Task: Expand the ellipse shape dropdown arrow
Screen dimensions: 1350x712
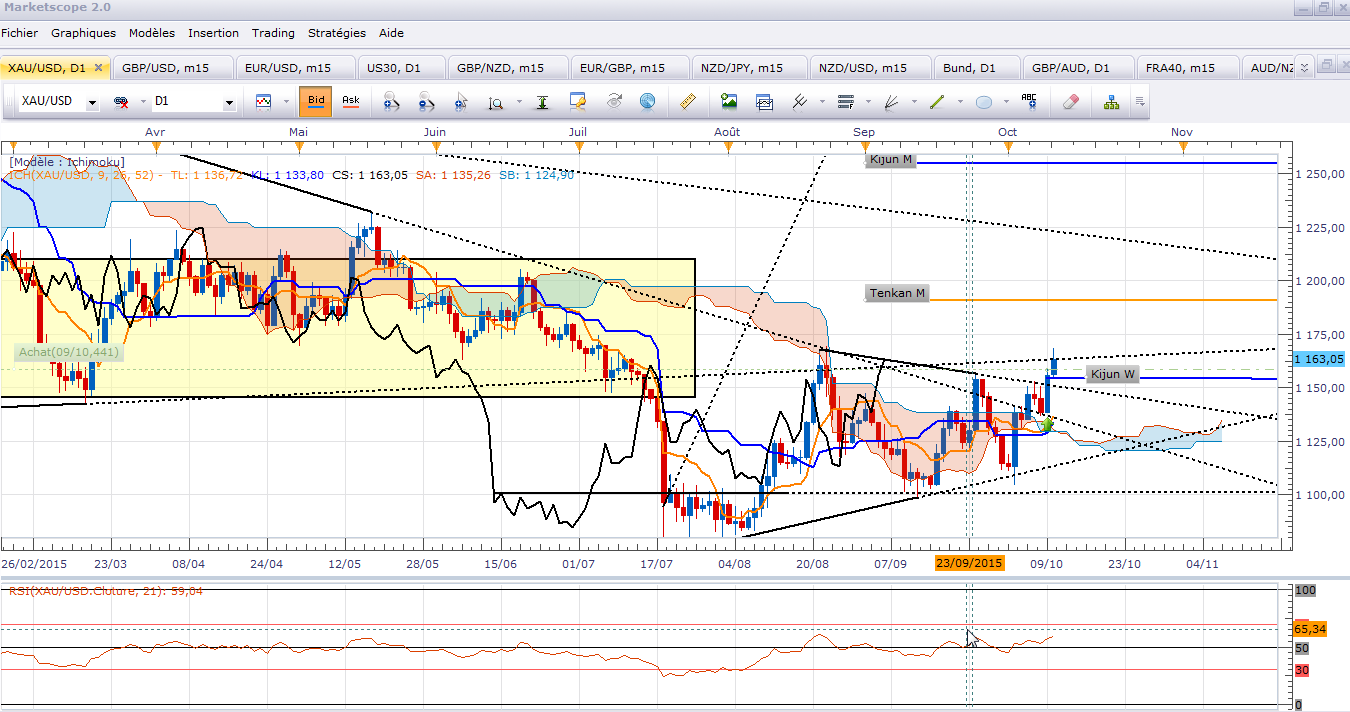Action: pyautogui.click(x=1006, y=102)
